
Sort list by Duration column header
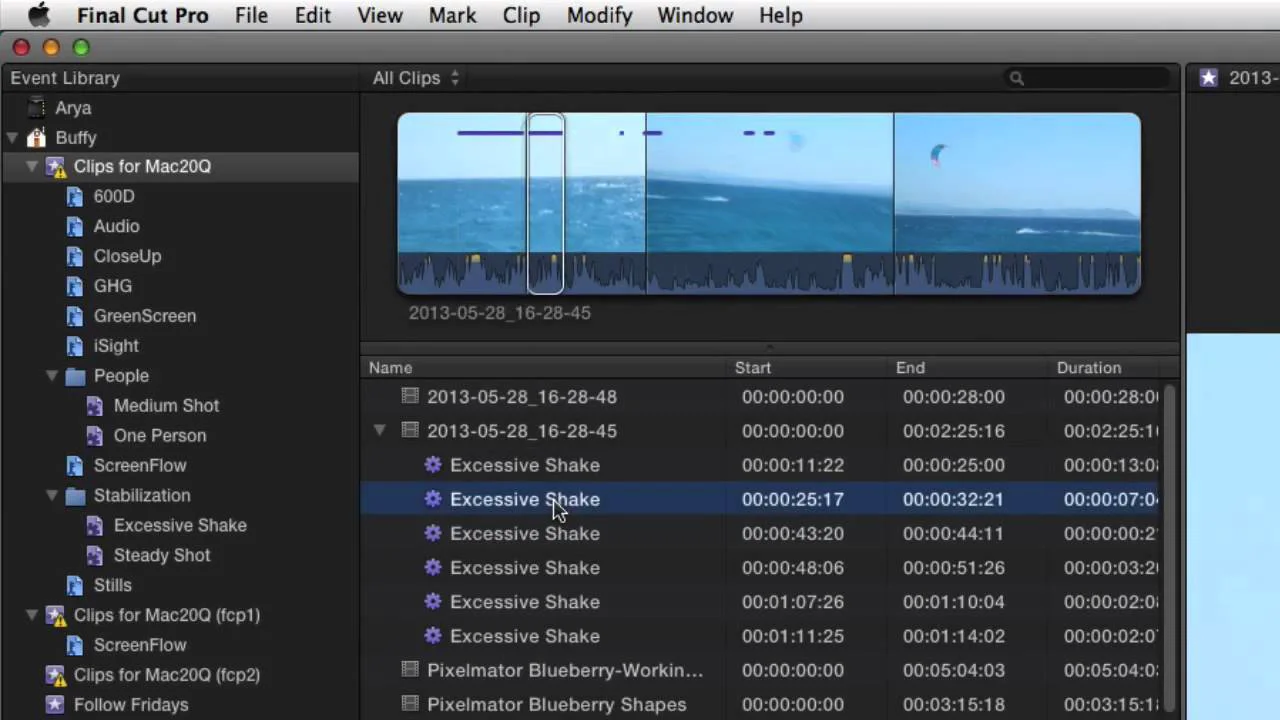pos(1089,368)
